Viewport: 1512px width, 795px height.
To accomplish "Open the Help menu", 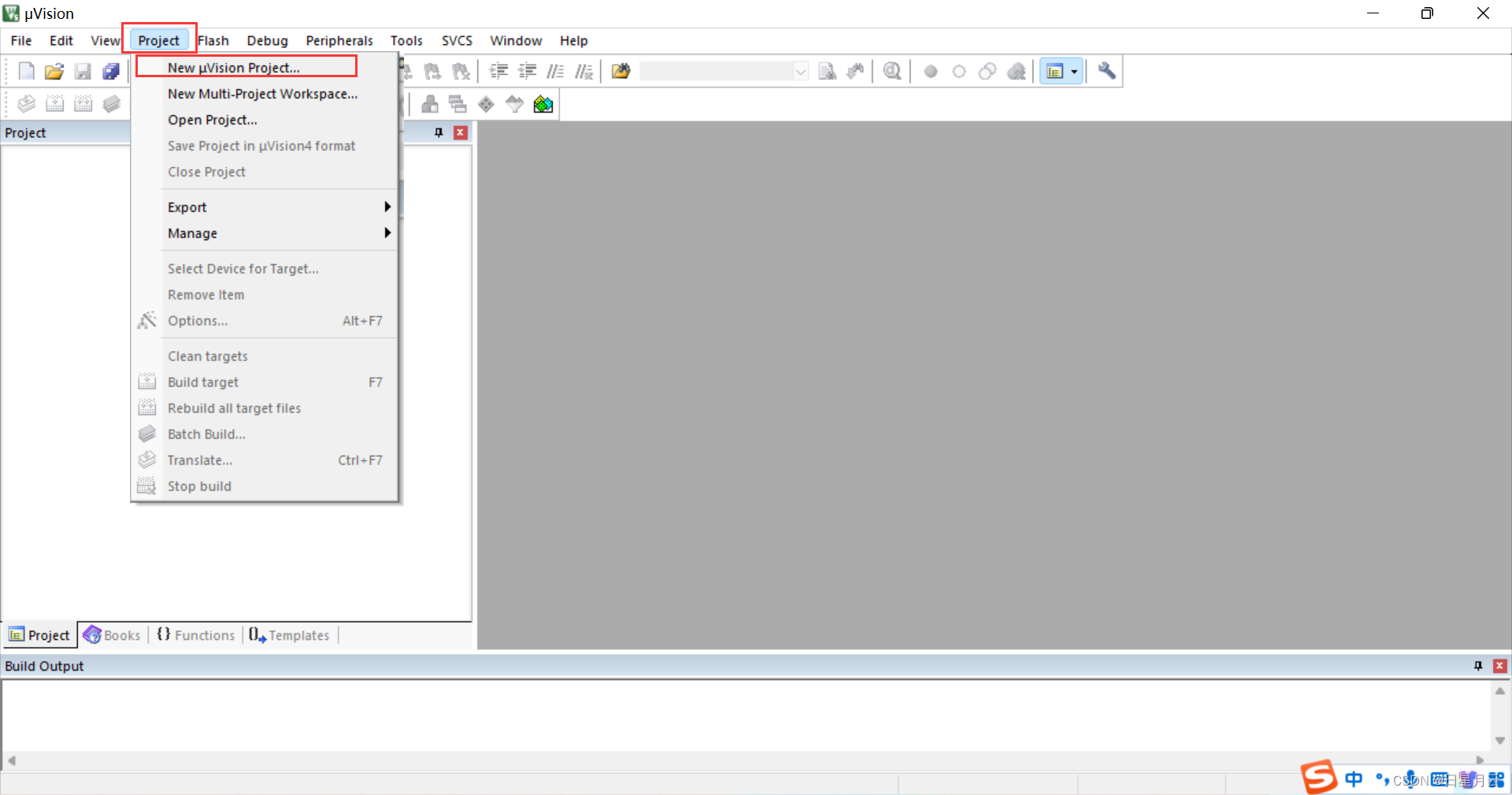I will [x=573, y=41].
